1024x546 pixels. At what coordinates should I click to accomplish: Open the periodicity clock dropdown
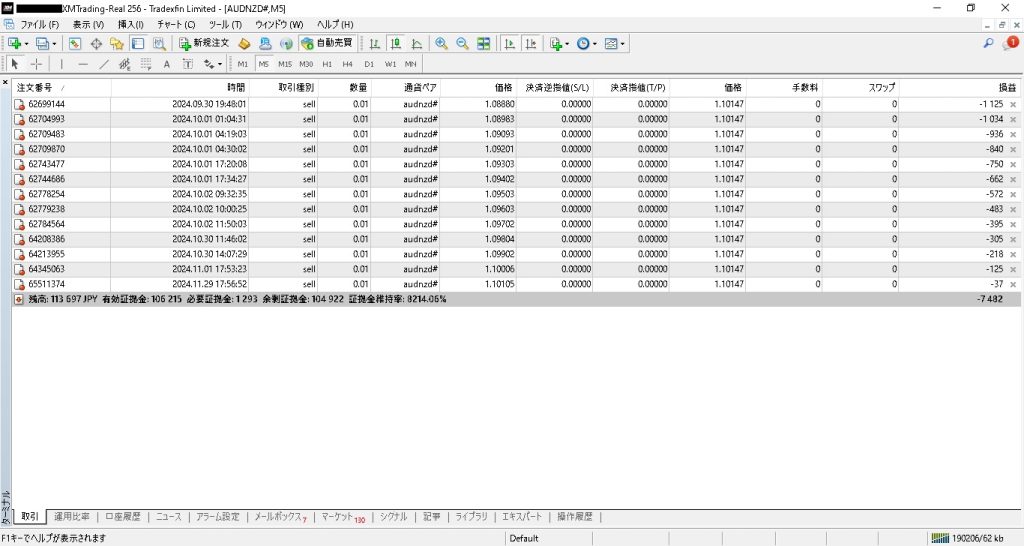tap(587, 43)
